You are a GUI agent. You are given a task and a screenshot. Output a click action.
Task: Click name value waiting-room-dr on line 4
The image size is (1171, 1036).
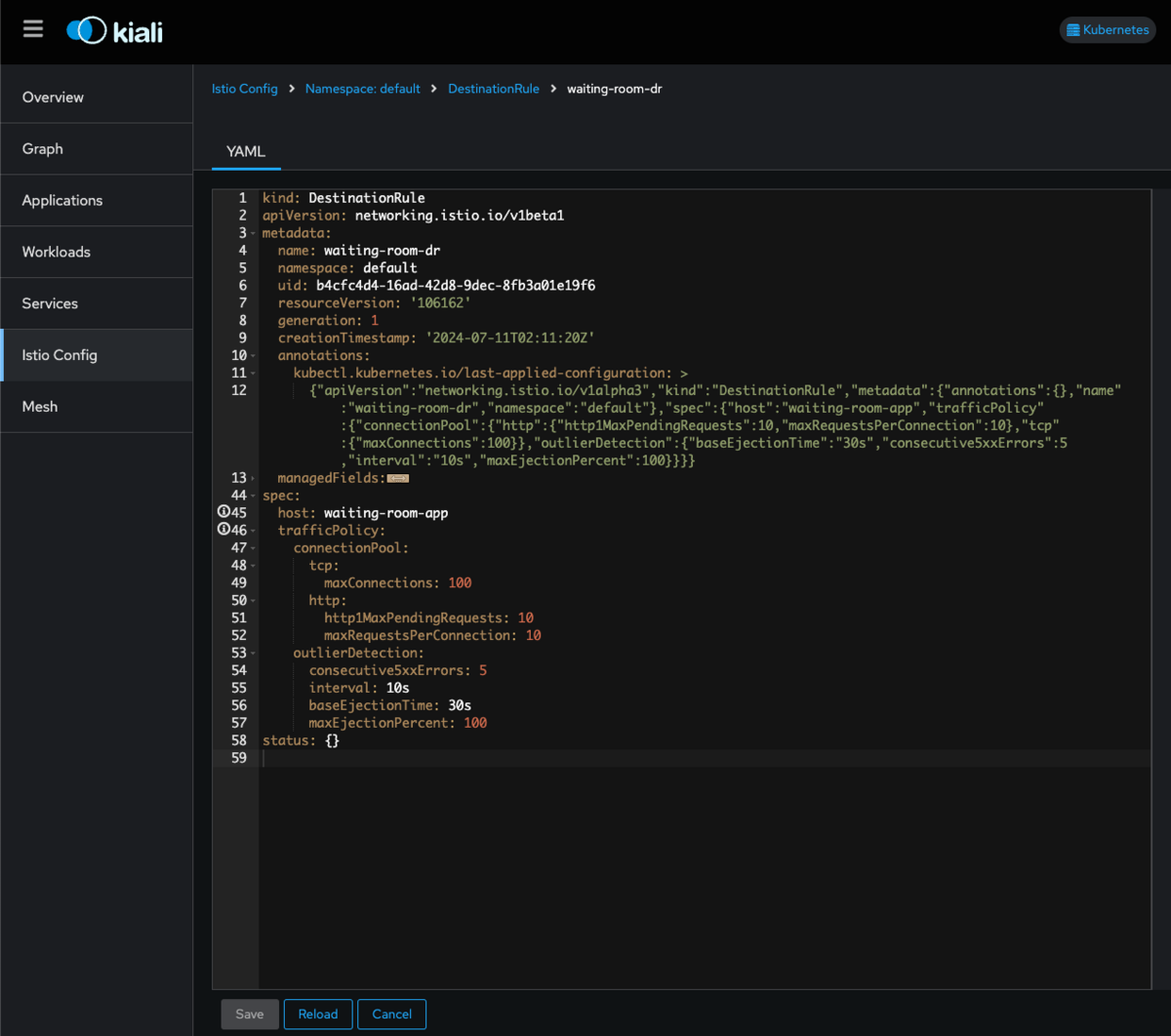tap(382, 251)
